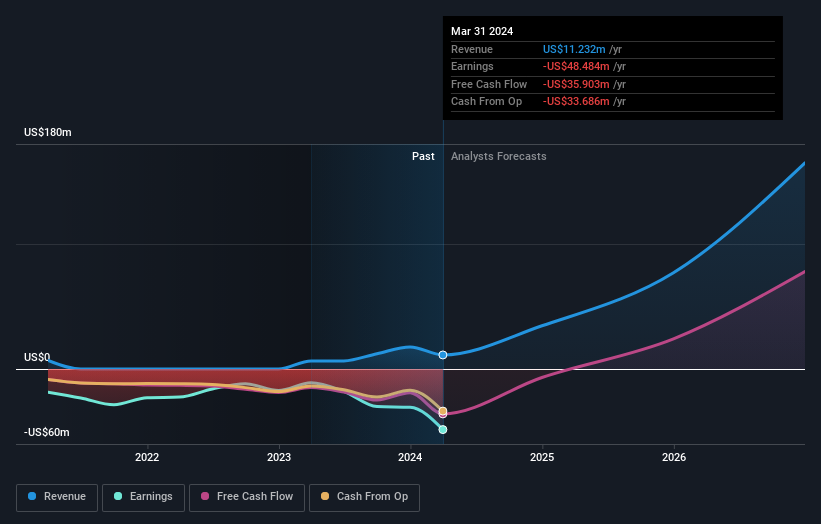
Task: Select the Revenue data point marker on chart
Action: click(x=443, y=355)
